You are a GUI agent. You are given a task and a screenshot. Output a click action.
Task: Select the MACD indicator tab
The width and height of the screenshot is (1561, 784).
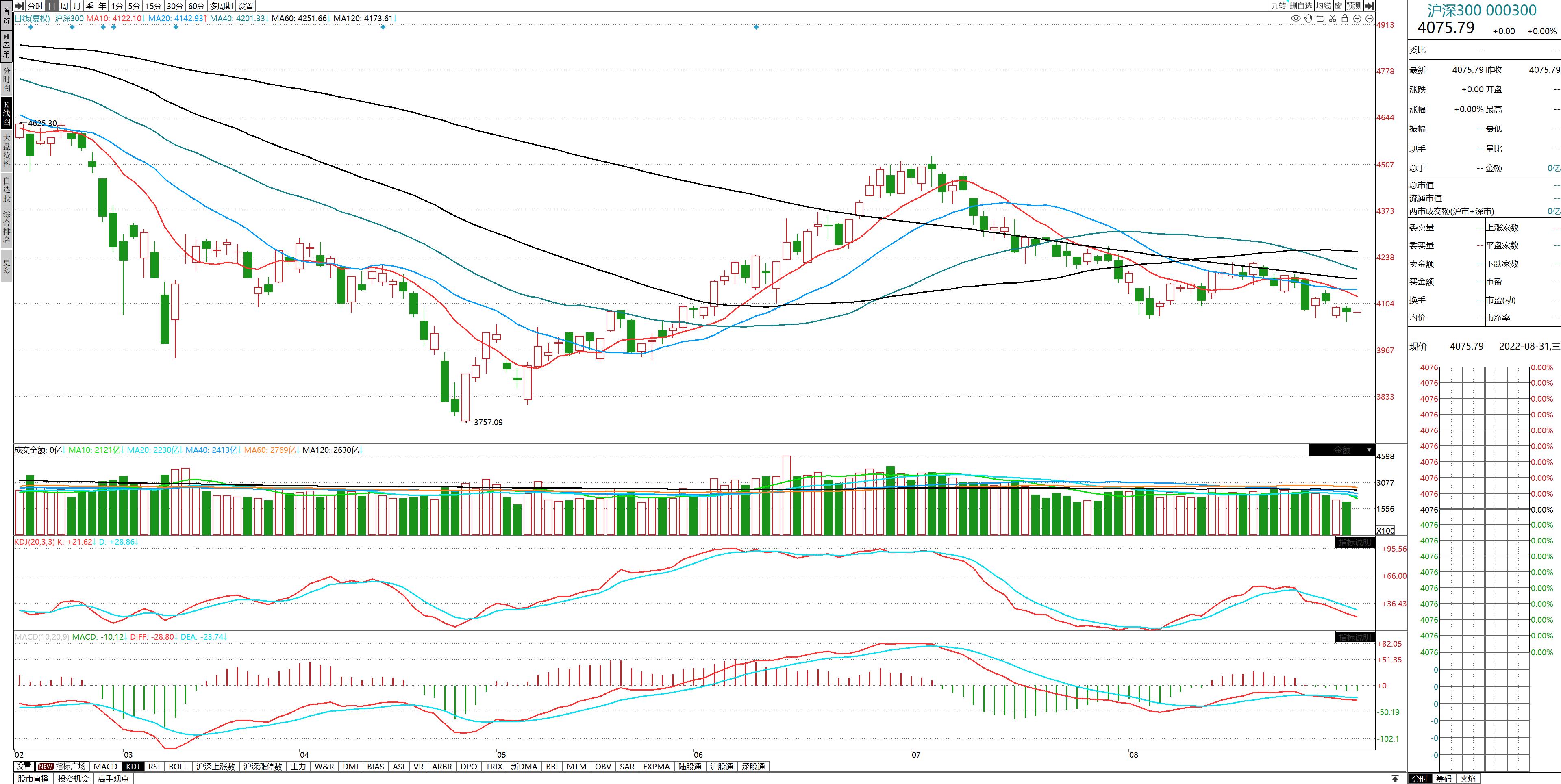click(105, 767)
